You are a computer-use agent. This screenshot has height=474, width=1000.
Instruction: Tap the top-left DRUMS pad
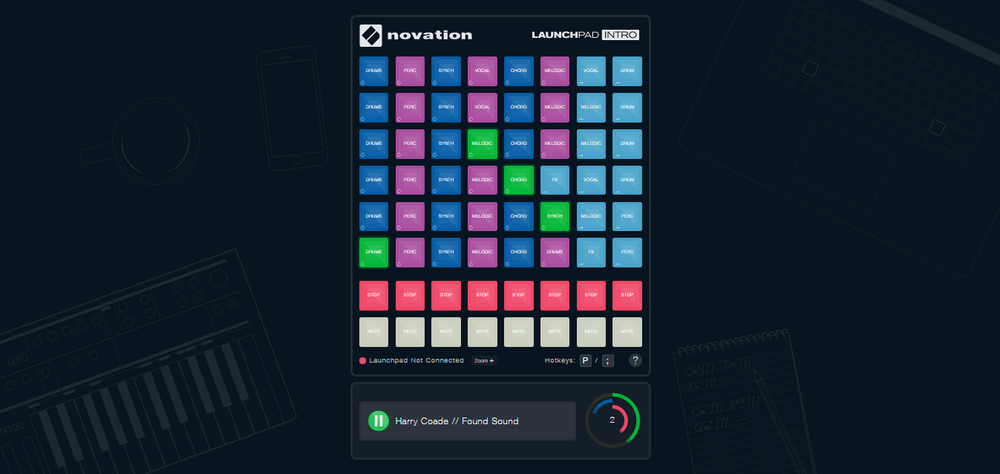tap(374, 71)
